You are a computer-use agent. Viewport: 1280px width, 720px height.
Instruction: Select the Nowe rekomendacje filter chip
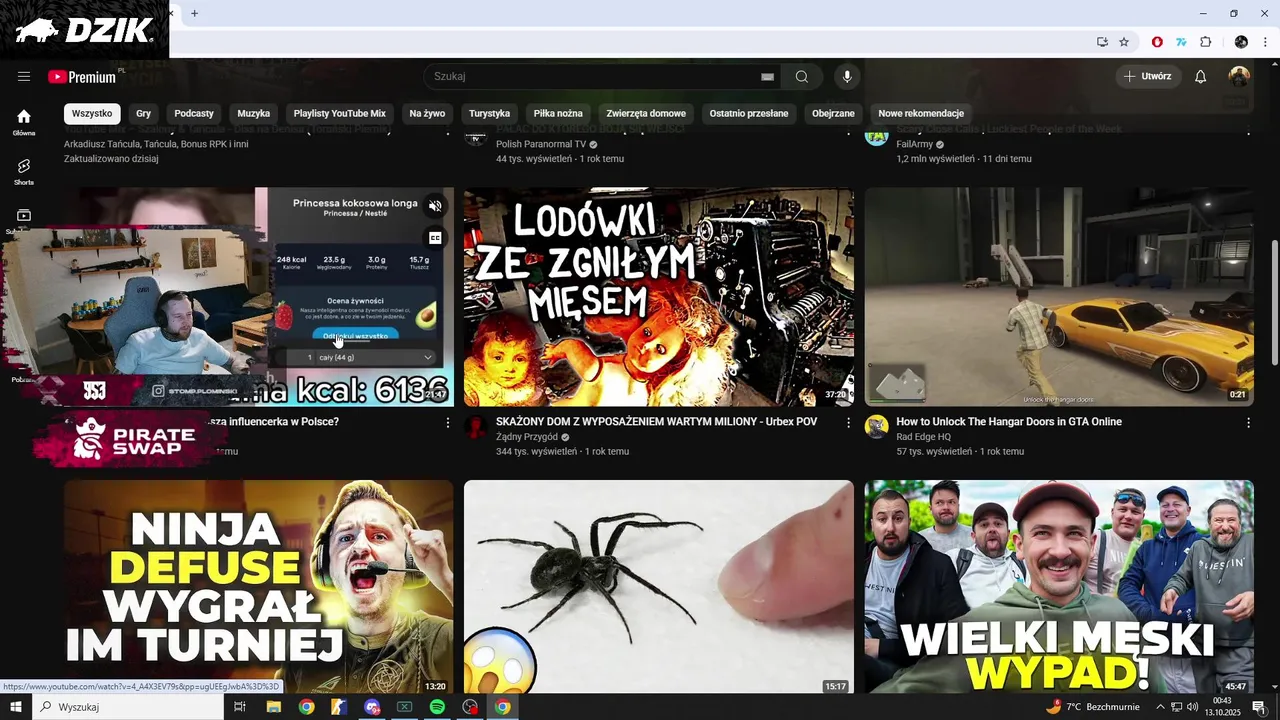point(921,113)
